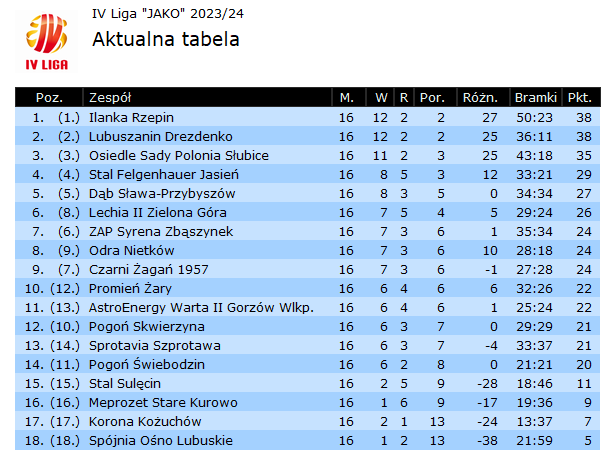
Task: Select Spójnia Ośno Lubuskie row
Action: pyautogui.click(x=308, y=441)
